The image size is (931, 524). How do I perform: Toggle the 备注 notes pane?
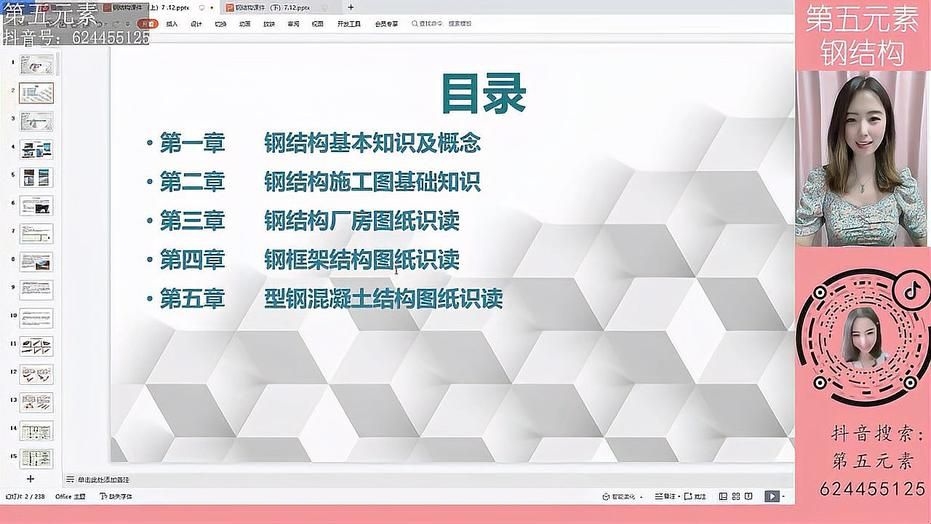[x=665, y=497]
